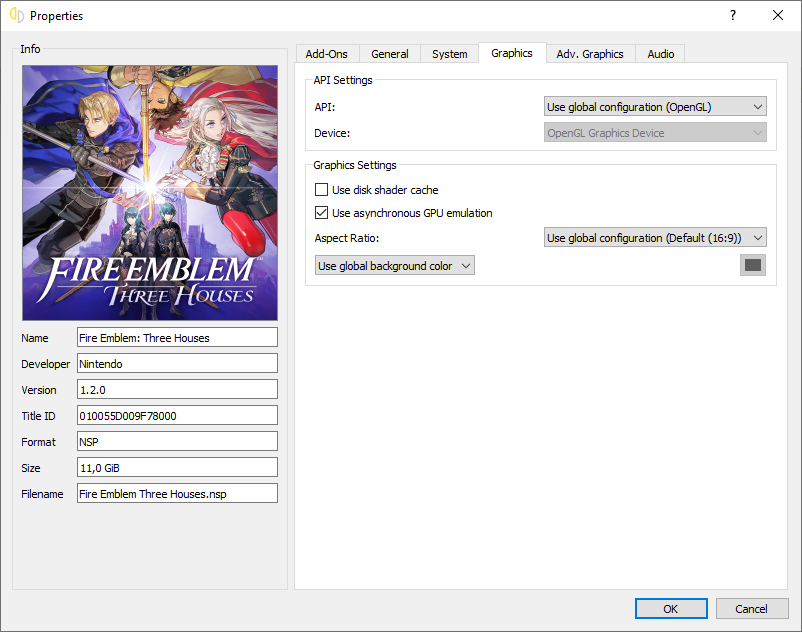Viewport: 802px width, 632px height.
Task: Go to the System tab
Action: click(450, 54)
